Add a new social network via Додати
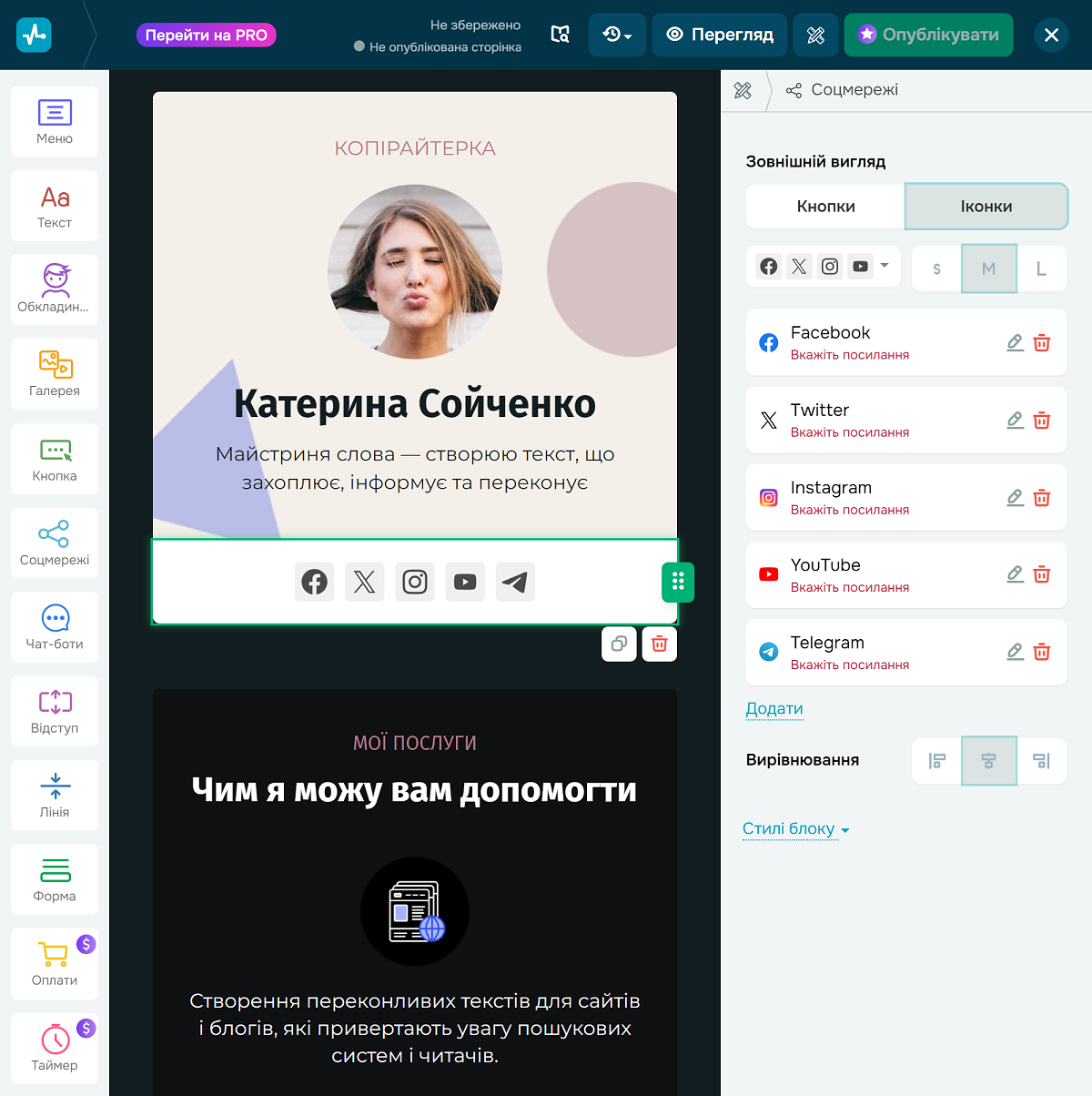Image resolution: width=1092 pixels, height=1096 pixels. coord(774,708)
